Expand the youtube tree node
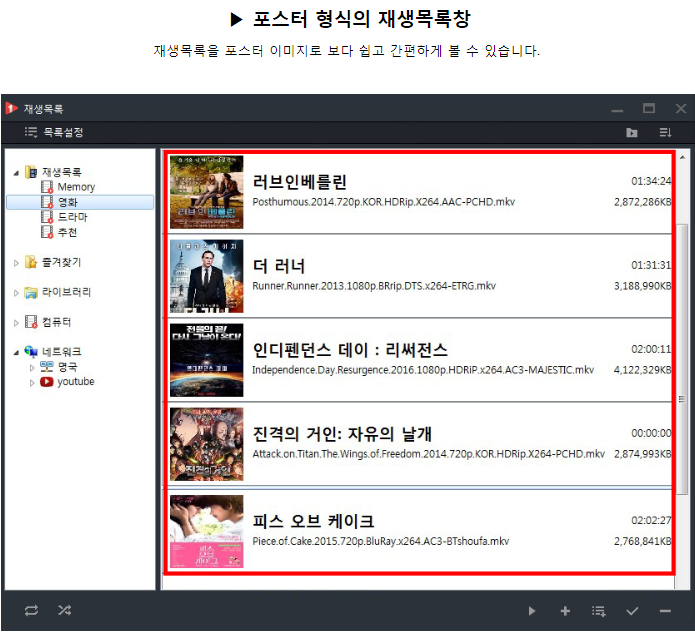 (x=32, y=382)
